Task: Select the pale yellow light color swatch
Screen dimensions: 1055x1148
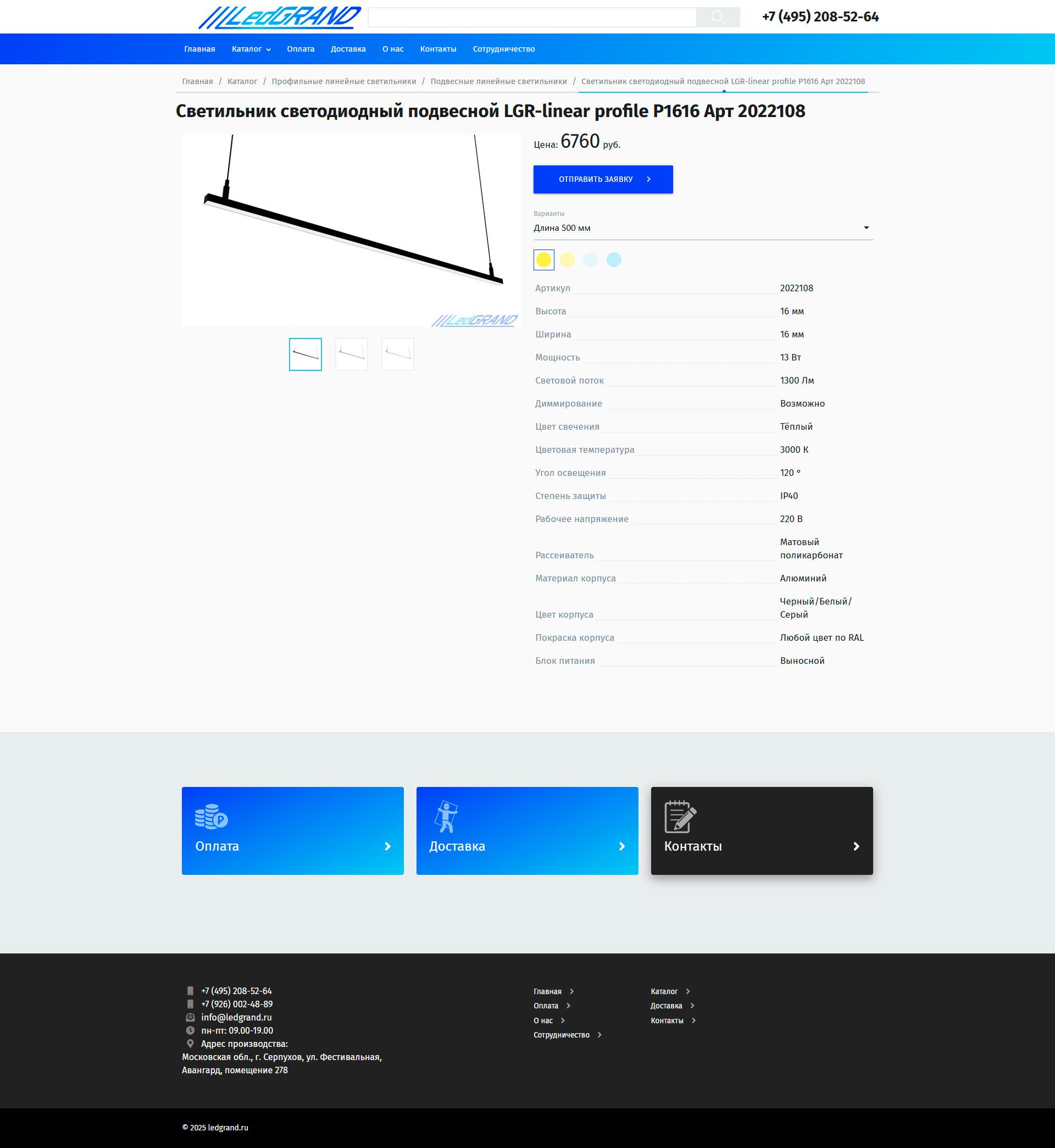Action: pyautogui.click(x=567, y=260)
